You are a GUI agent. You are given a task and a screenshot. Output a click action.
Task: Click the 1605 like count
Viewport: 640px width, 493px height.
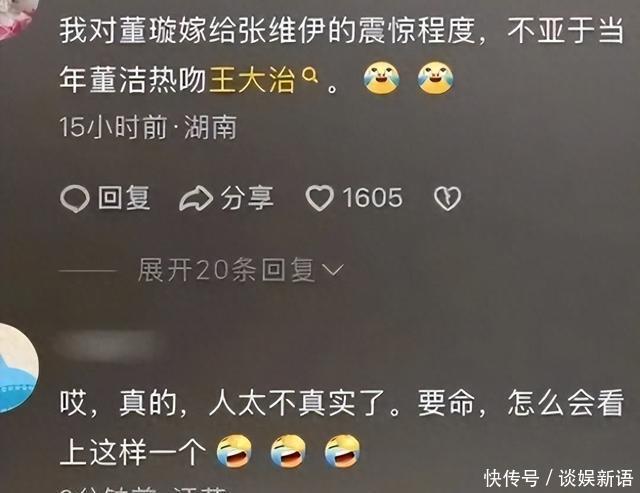coord(373,198)
